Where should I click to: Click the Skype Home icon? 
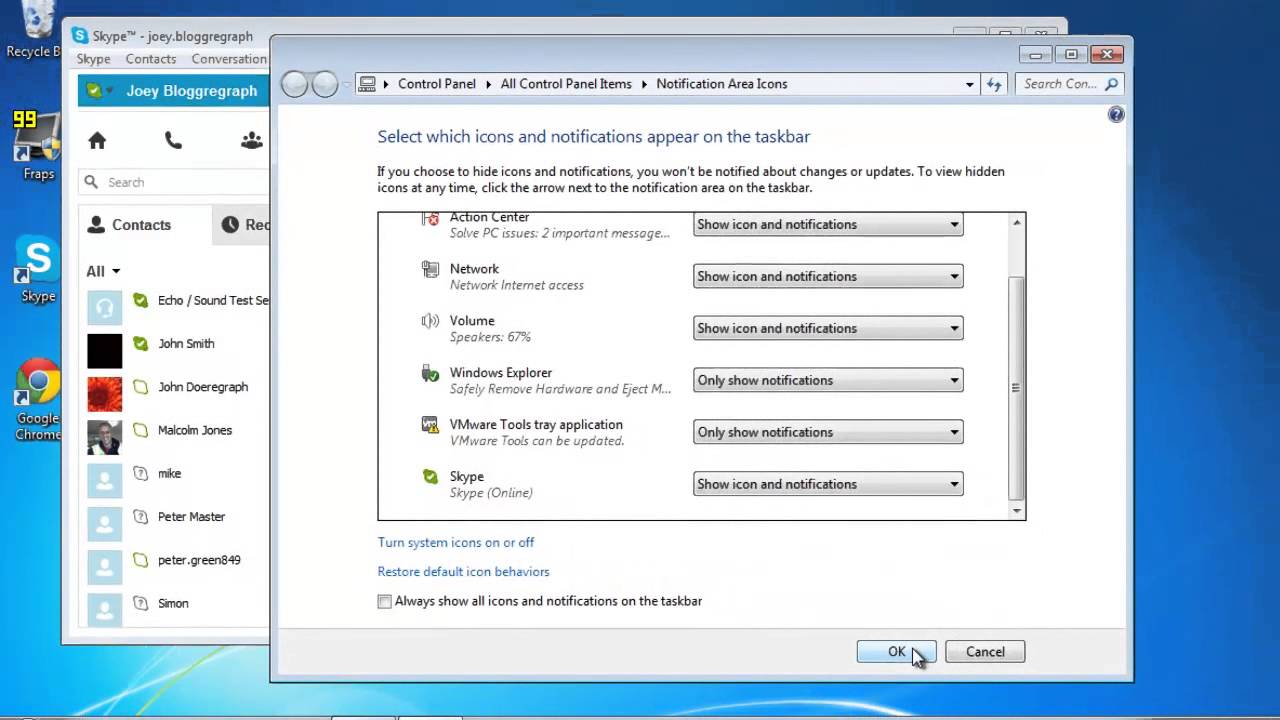[97, 141]
